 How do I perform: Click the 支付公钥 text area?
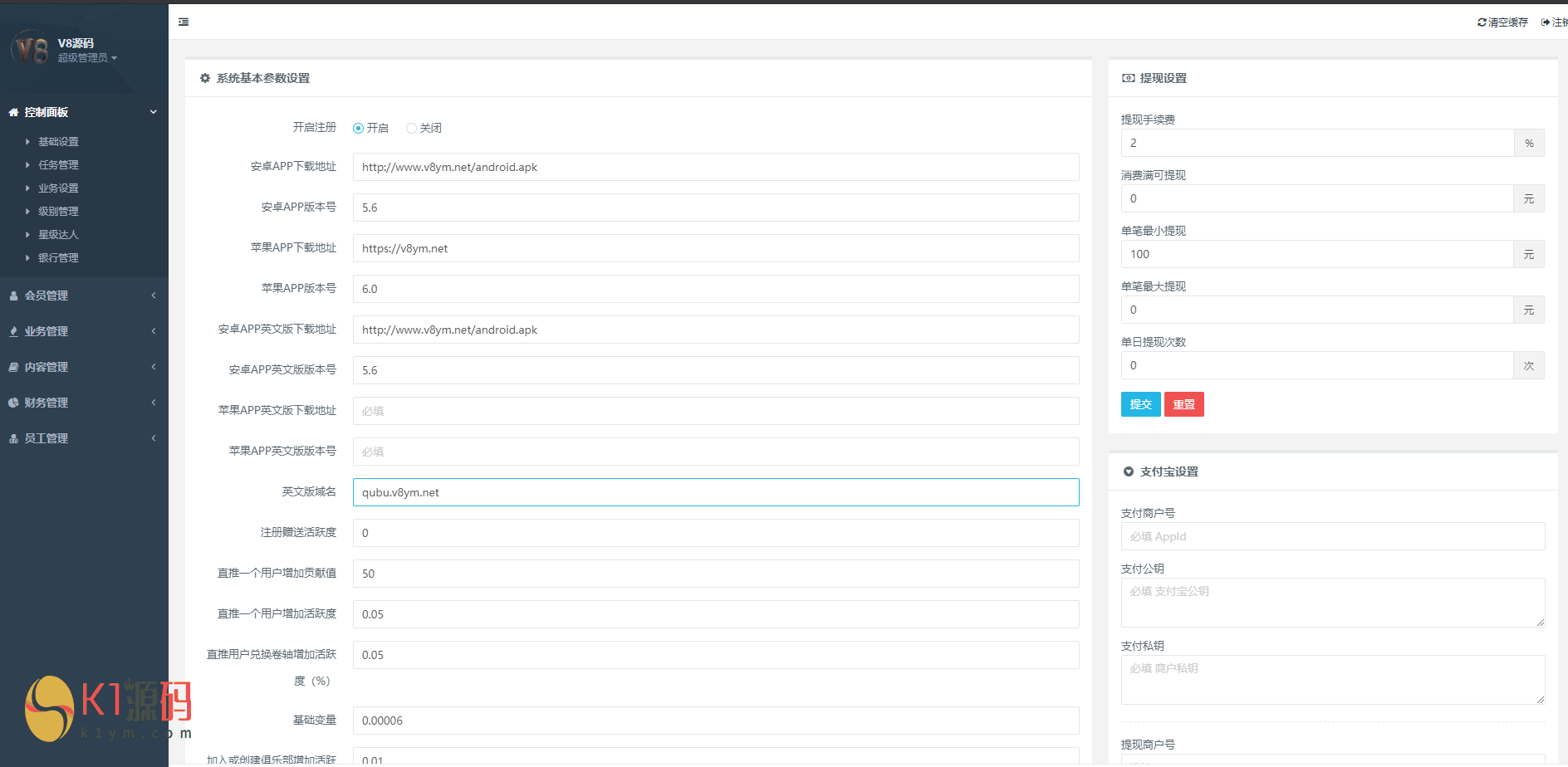point(1333,603)
